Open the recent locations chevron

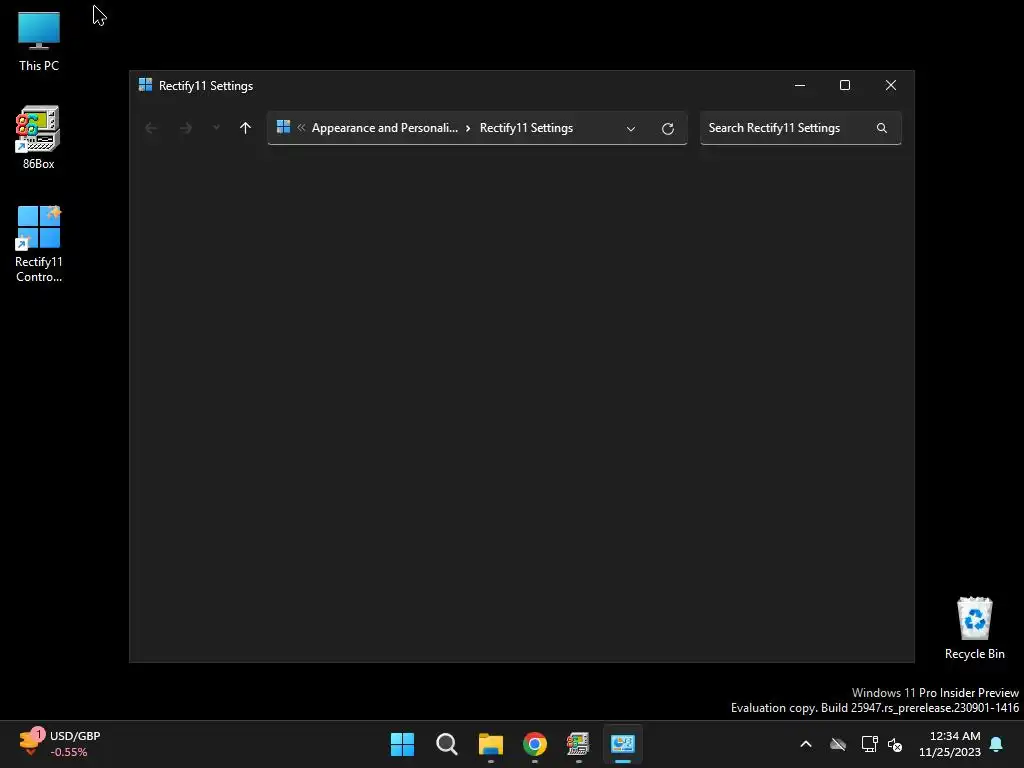click(216, 128)
